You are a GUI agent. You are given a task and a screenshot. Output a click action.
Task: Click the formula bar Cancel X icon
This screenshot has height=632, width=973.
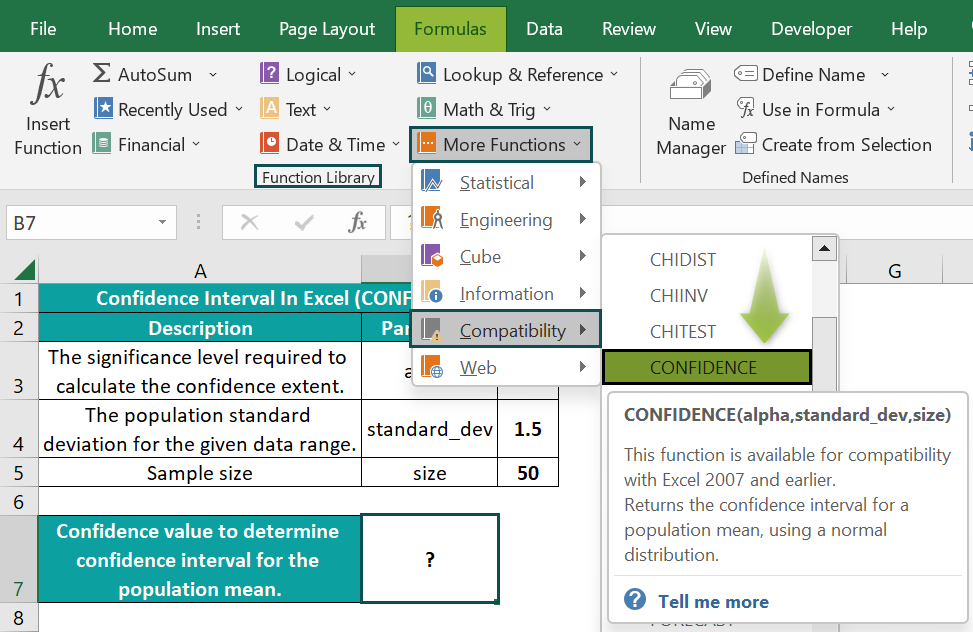point(249,222)
